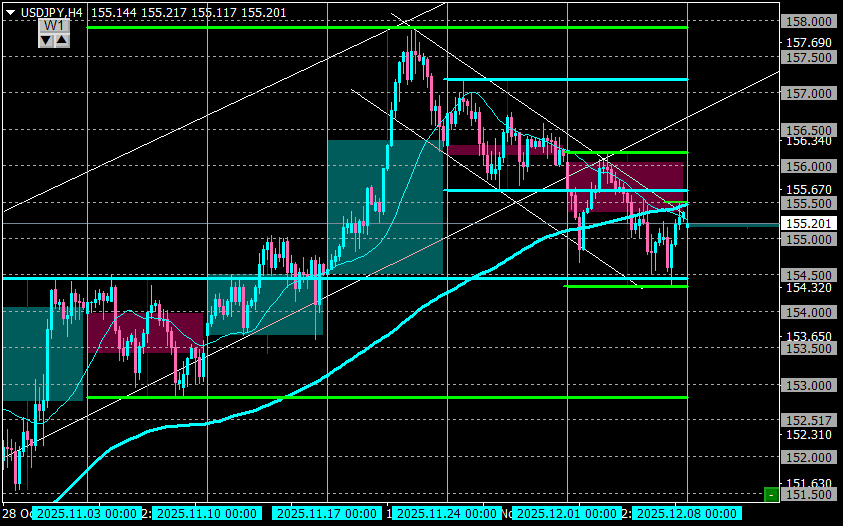843x526 pixels.
Task: Click the 2025.11.17 00:00 date marker
Action: pos(327,514)
